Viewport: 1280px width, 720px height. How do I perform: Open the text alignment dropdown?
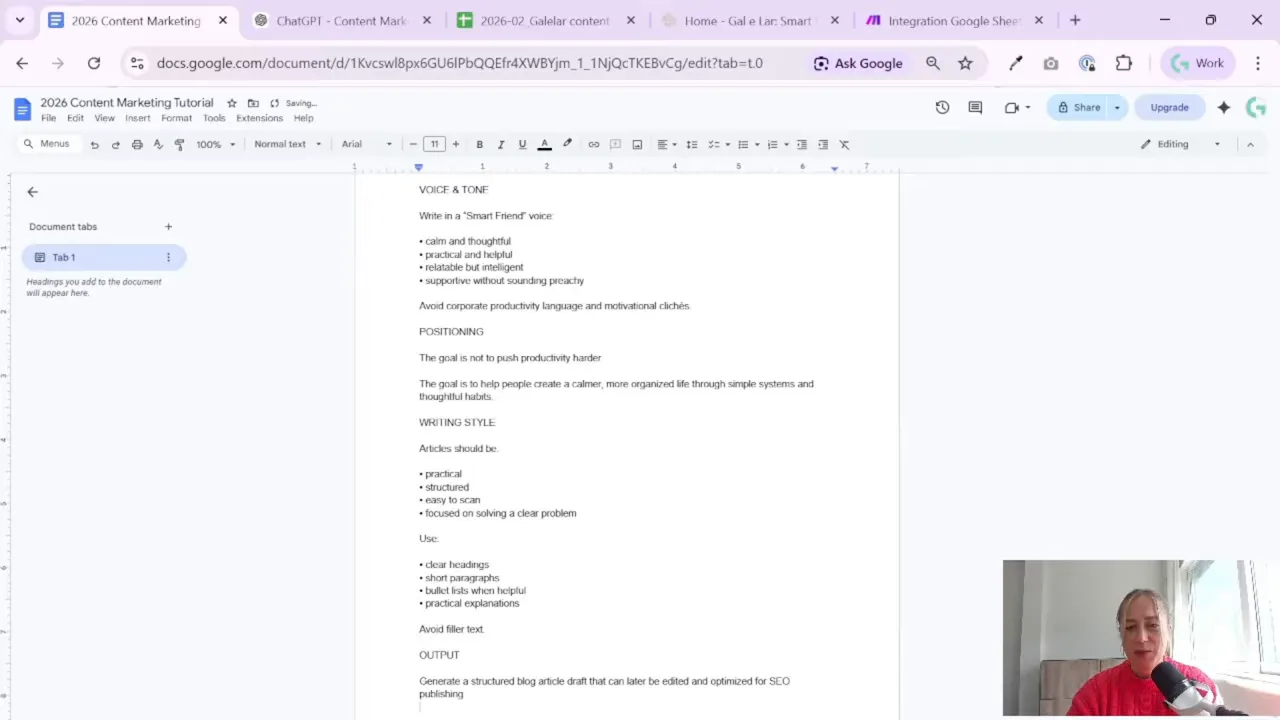click(667, 144)
